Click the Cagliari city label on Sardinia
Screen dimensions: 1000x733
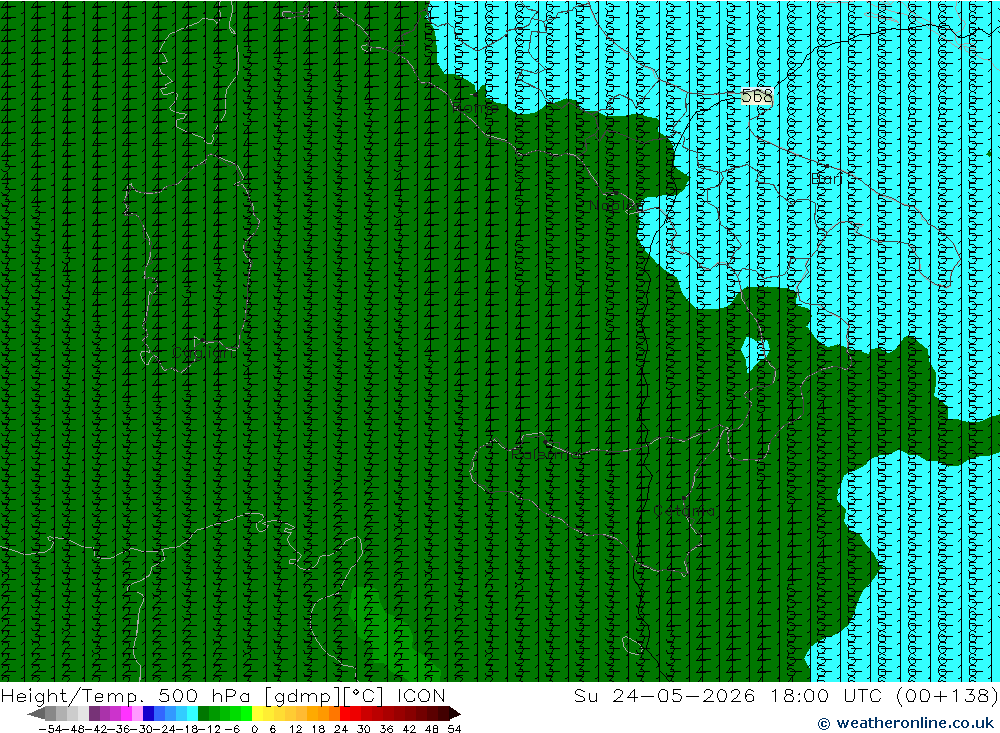[x=203, y=353]
